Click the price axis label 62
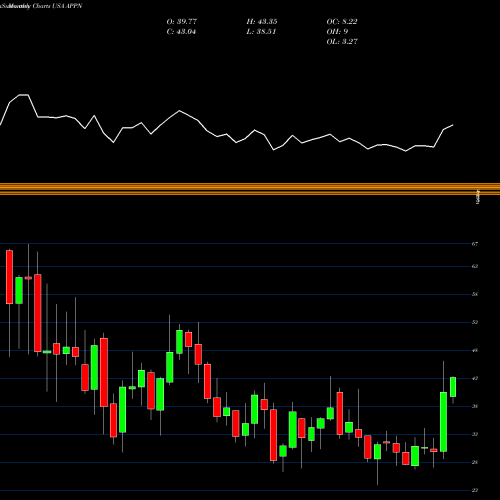The image size is (500, 500). click(x=475, y=266)
